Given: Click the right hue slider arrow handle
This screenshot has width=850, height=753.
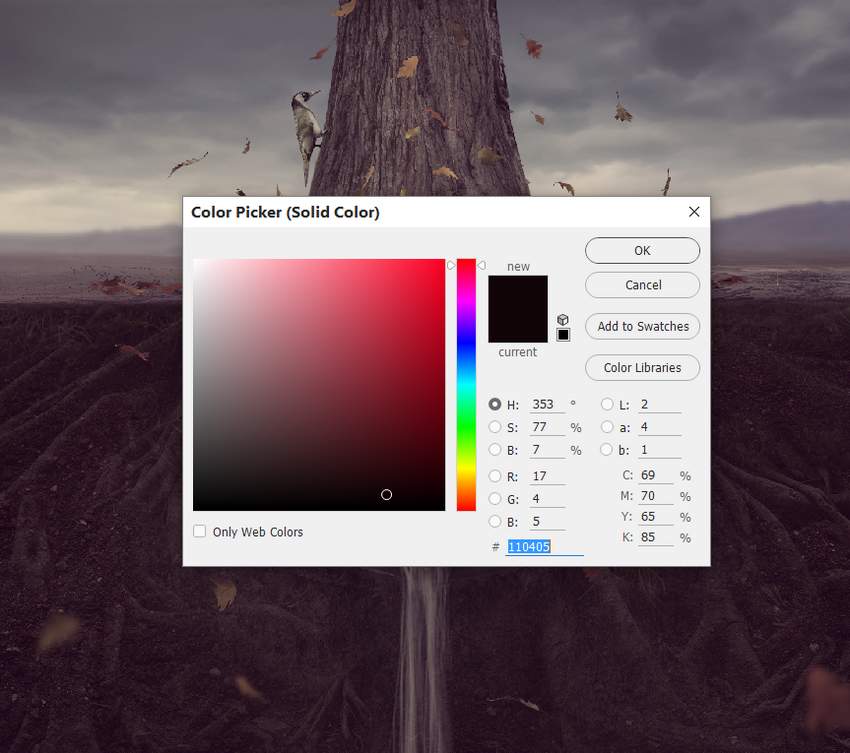Looking at the screenshot, I should click(481, 265).
